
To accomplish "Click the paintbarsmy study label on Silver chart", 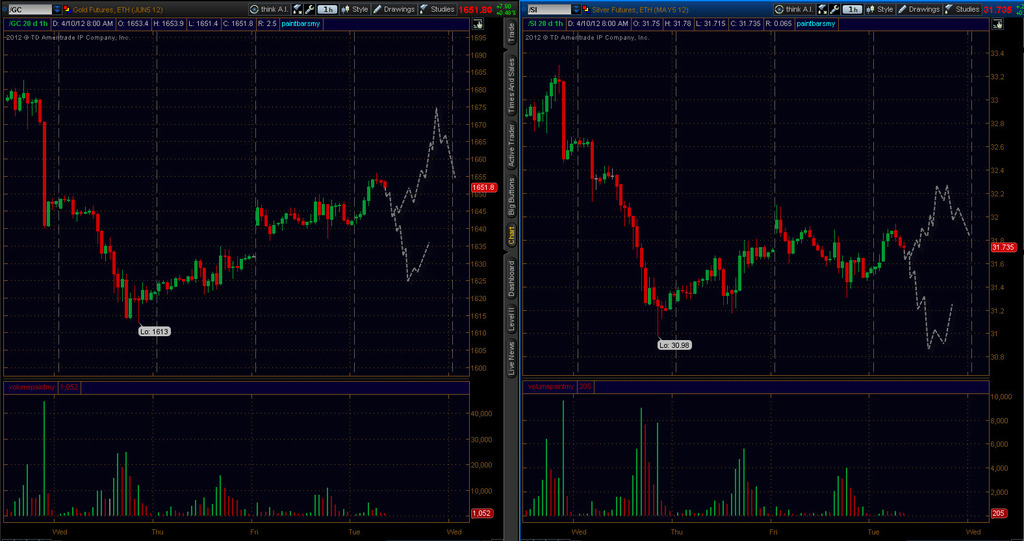I will [x=816, y=24].
